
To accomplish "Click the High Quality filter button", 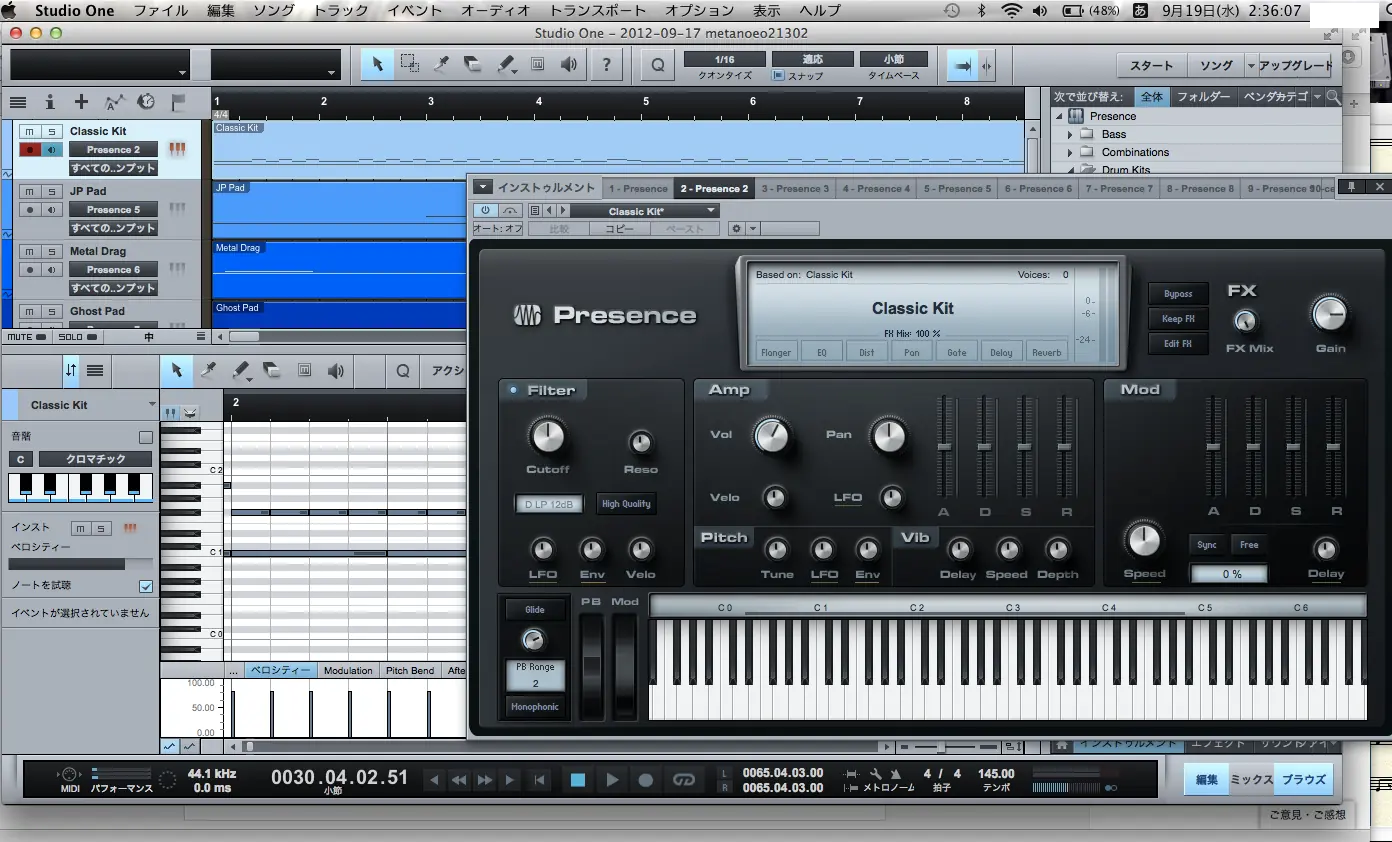I will [626, 504].
